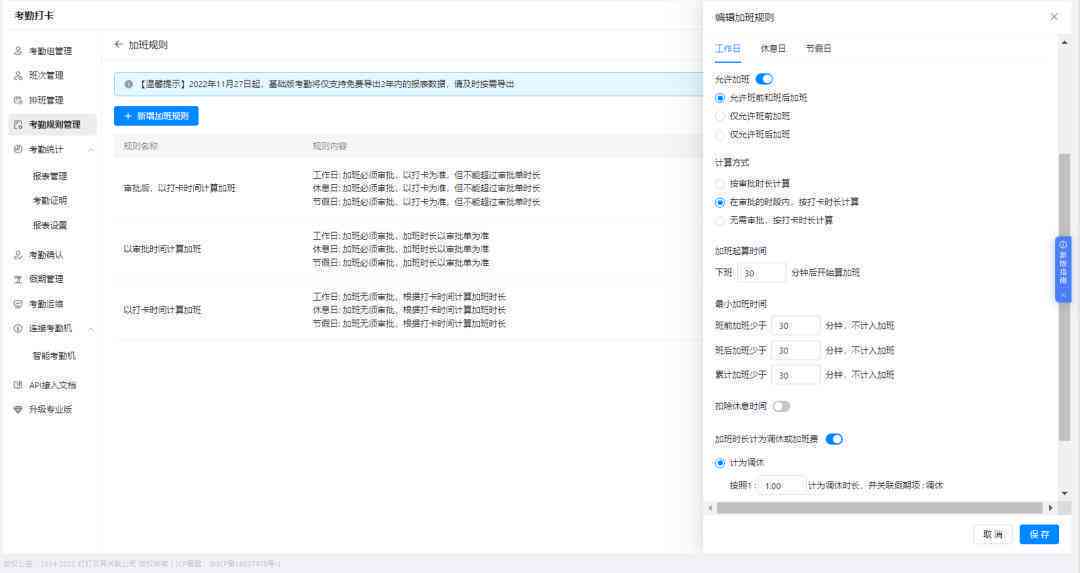Open 考勤运营 in the sidebar

pyautogui.click(x=46, y=304)
